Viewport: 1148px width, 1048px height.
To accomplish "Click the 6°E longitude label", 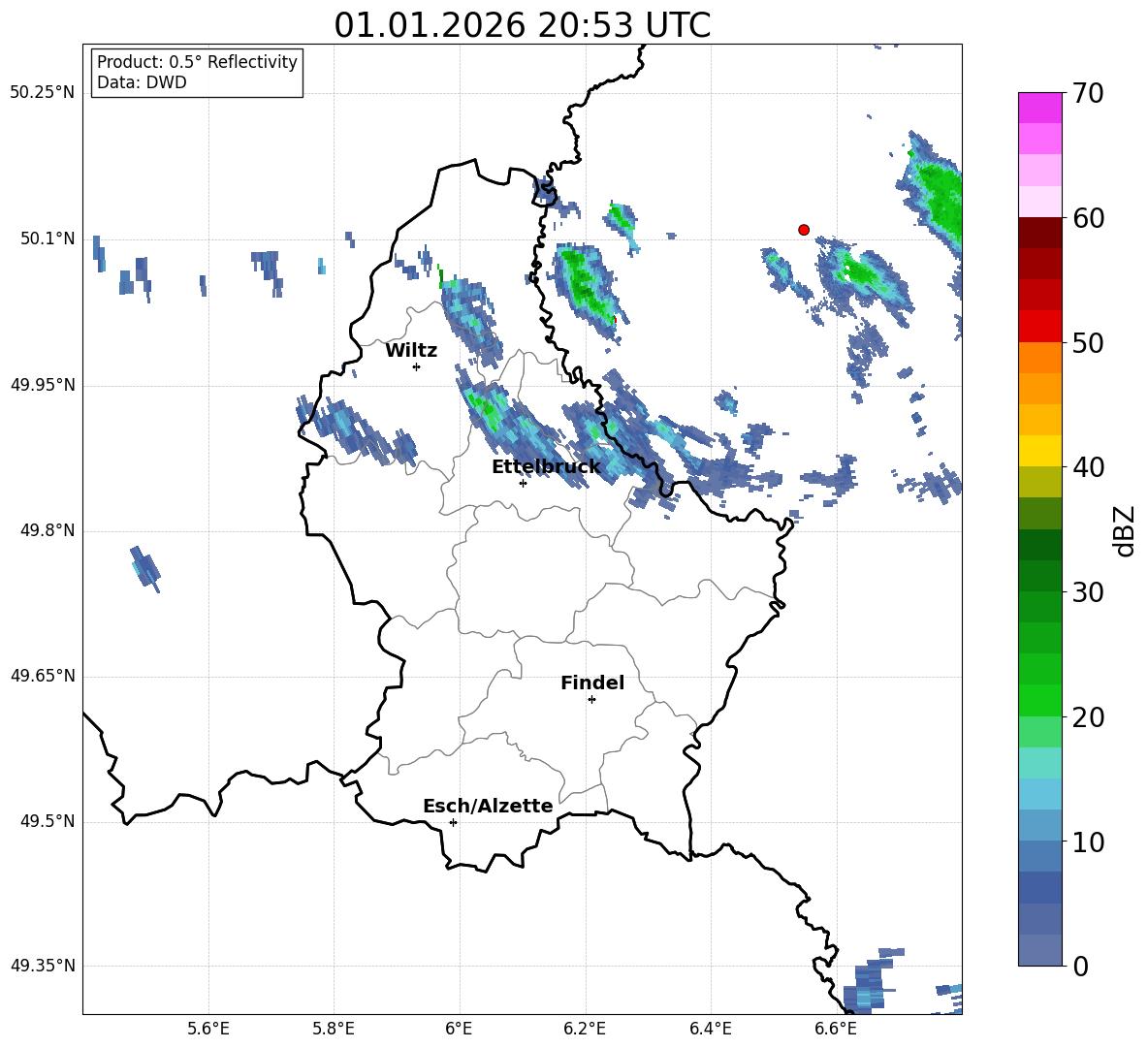I will pos(459,1029).
